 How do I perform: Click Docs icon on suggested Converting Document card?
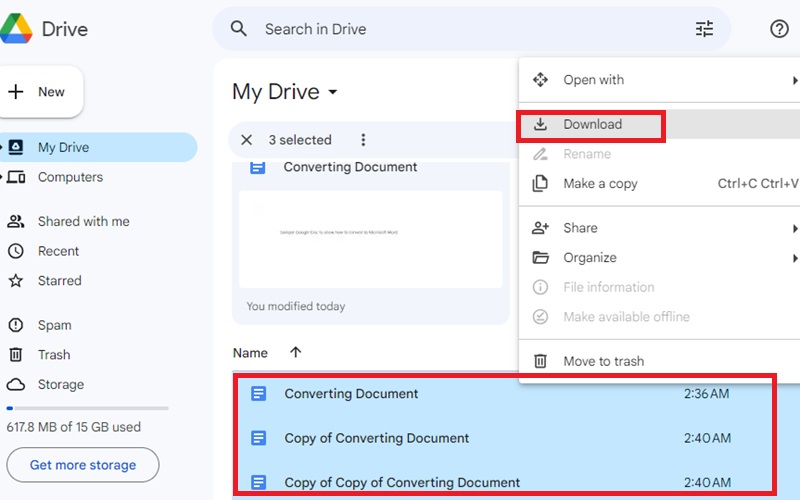258,167
